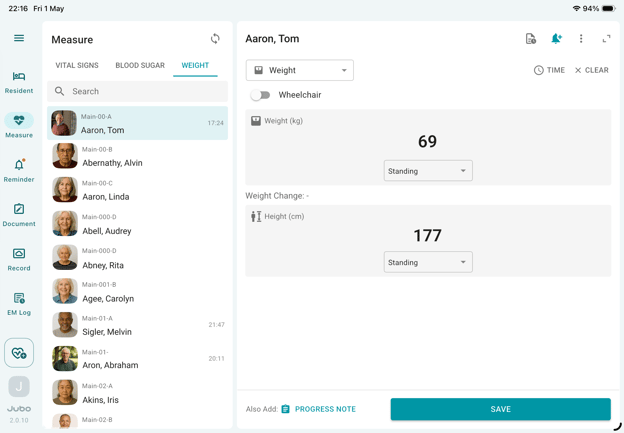
Task: Click the Weight (kg) scale icon
Action: [256, 121]
